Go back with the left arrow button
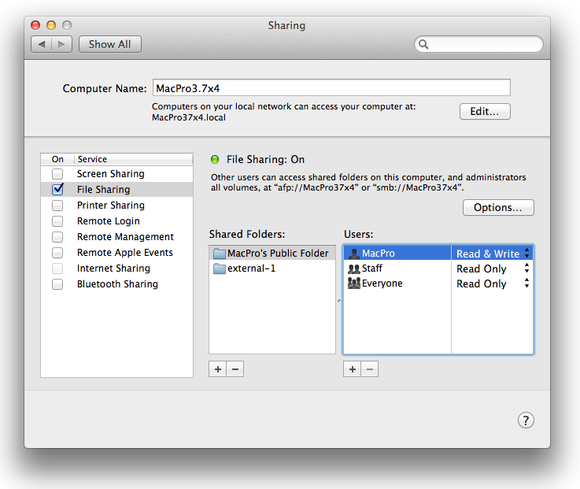This screenshot has width=580, height=489. pyautogui.click(x=41, y=44)
